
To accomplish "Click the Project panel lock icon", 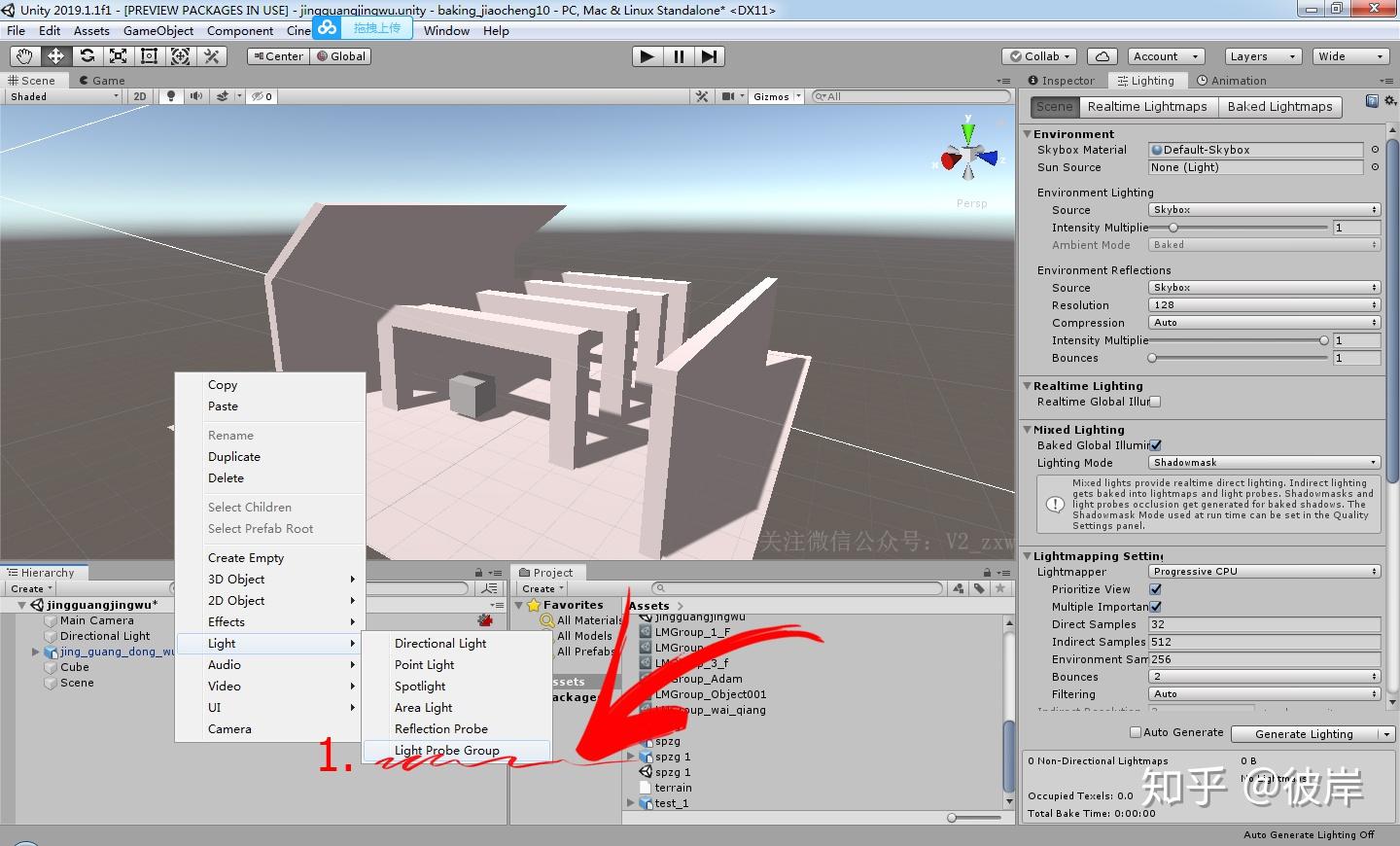I will tap(987, 573).
